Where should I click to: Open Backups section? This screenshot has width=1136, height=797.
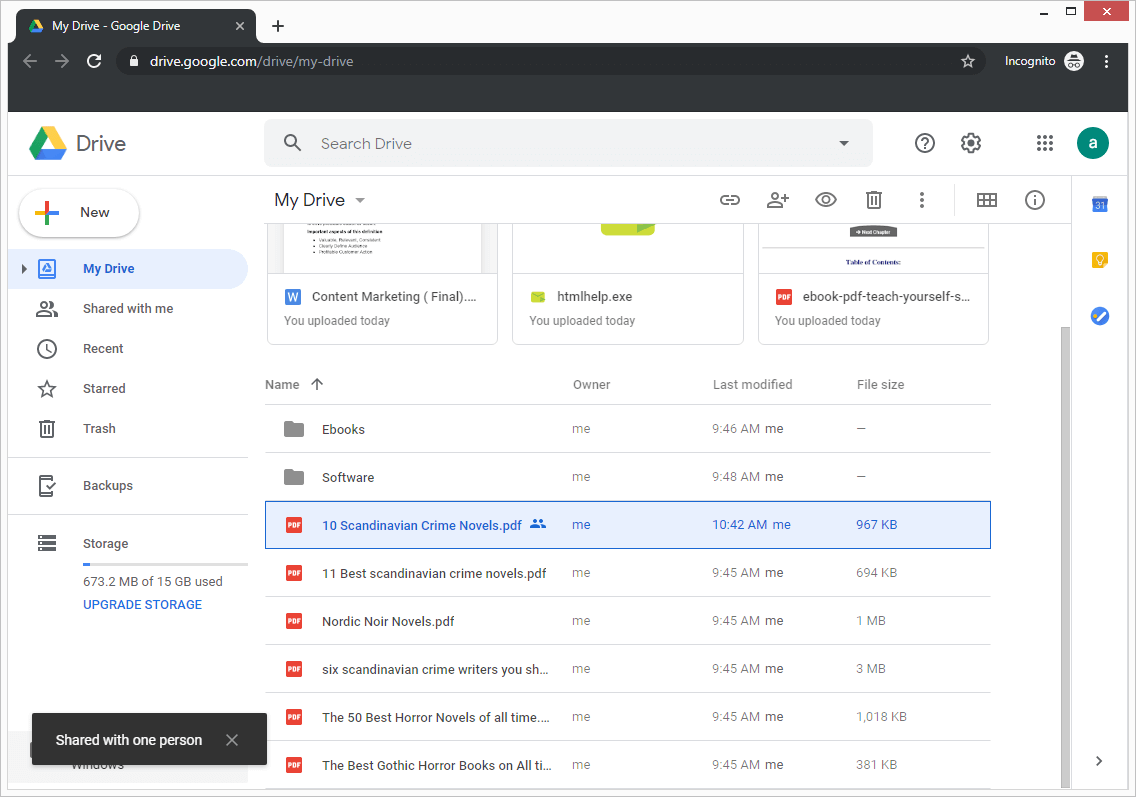128,485
